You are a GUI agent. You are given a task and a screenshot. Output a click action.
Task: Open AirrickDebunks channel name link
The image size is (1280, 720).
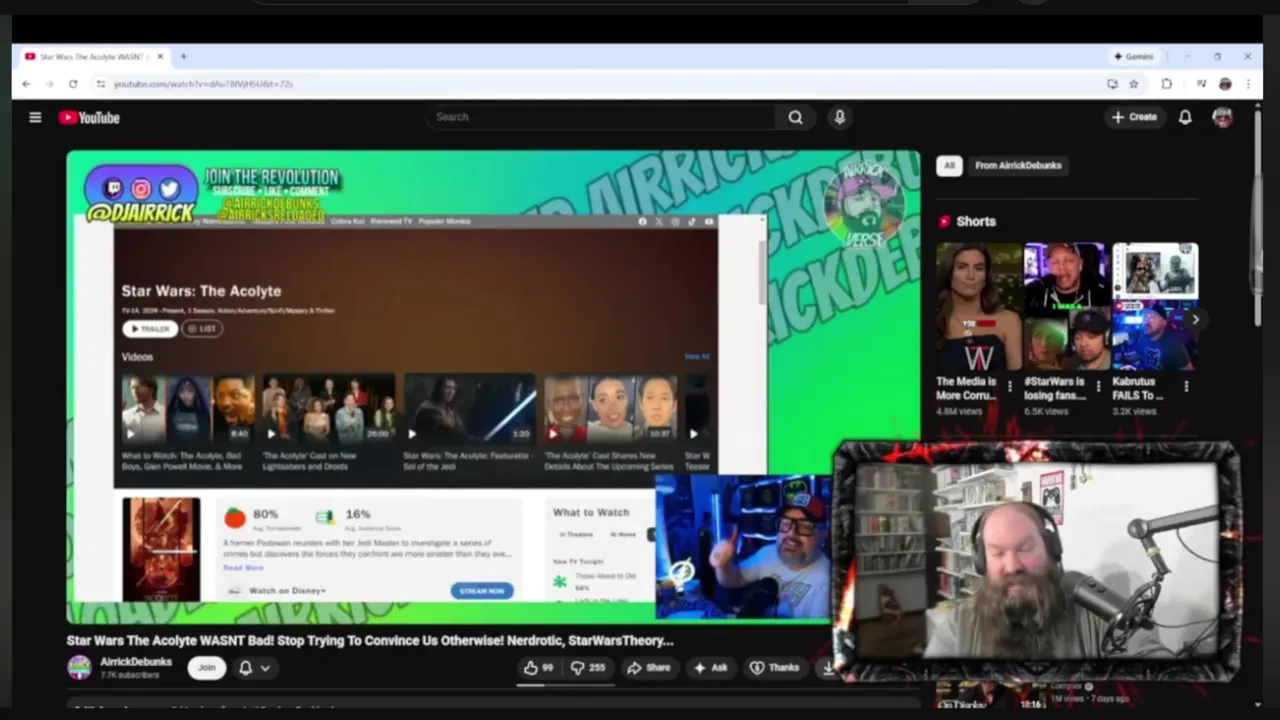(x=136, y=661)
